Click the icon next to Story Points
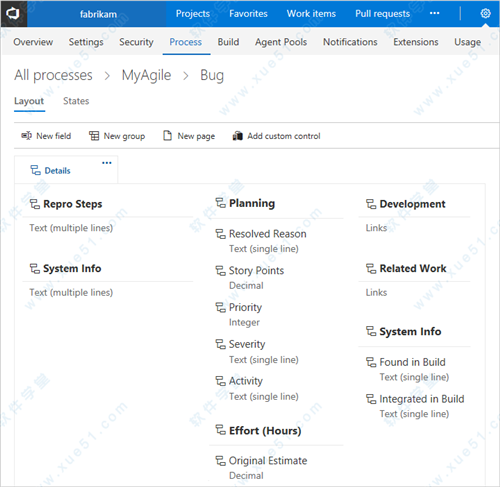Viewport: 500px width, 487px height. (220, 270)
